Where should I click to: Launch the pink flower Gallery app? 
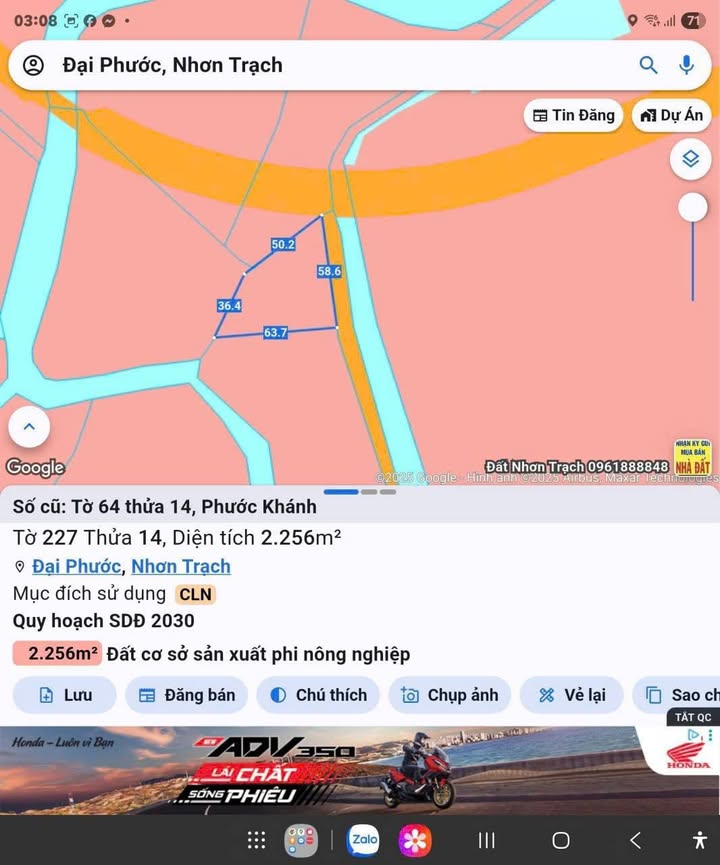pos(415,840)
